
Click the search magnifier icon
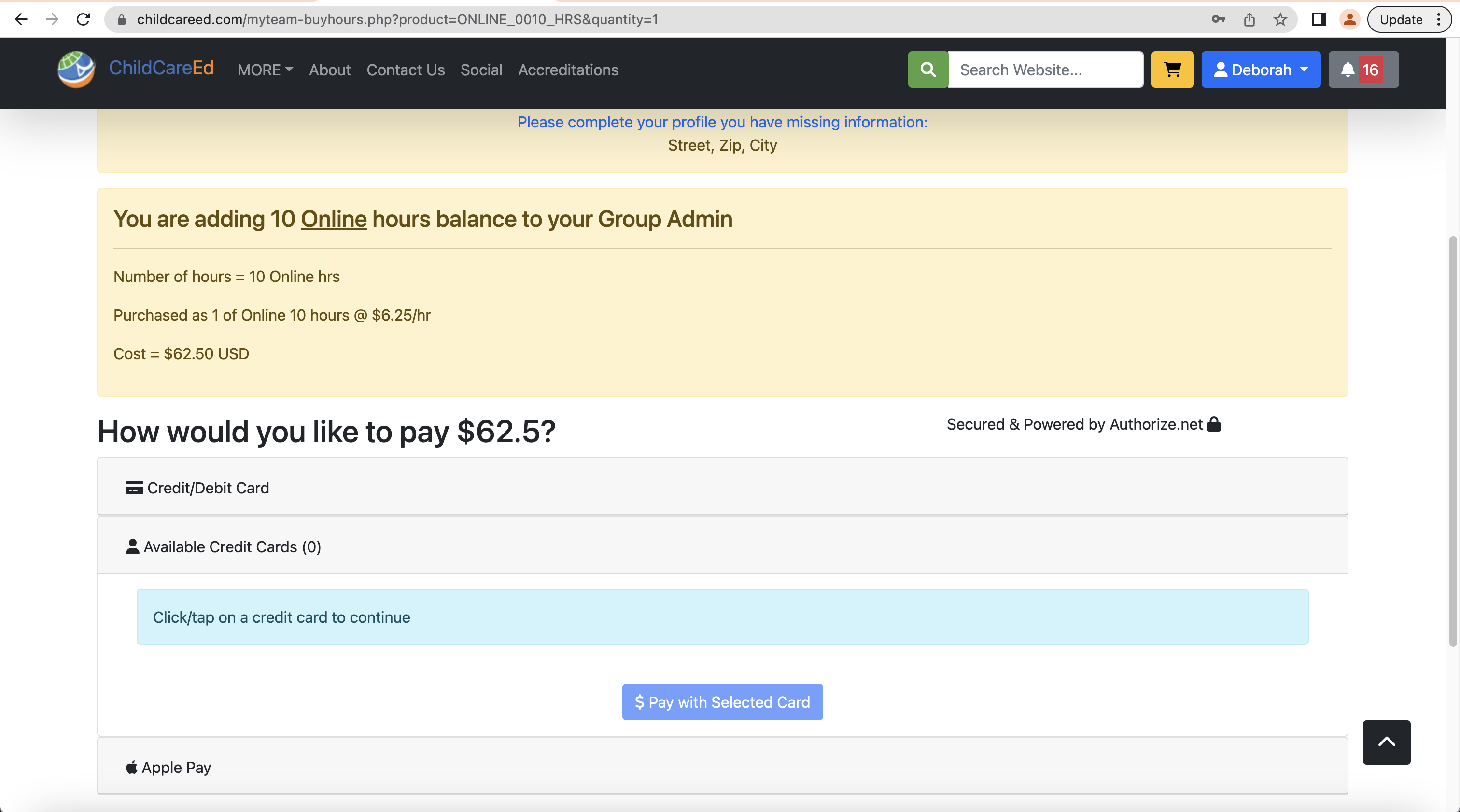[x=929, y=69]
